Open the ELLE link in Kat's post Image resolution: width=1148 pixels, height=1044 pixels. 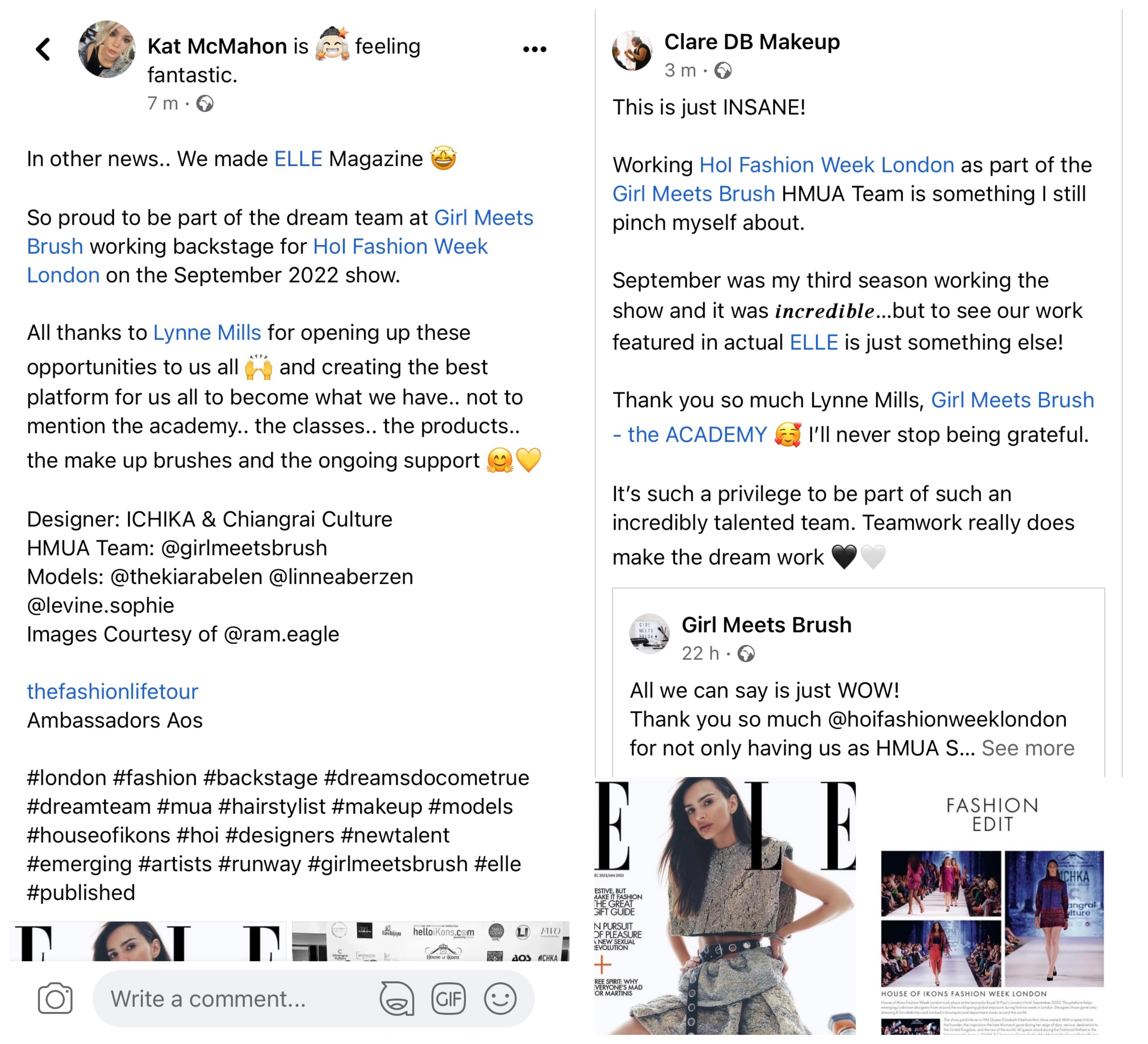298,159
